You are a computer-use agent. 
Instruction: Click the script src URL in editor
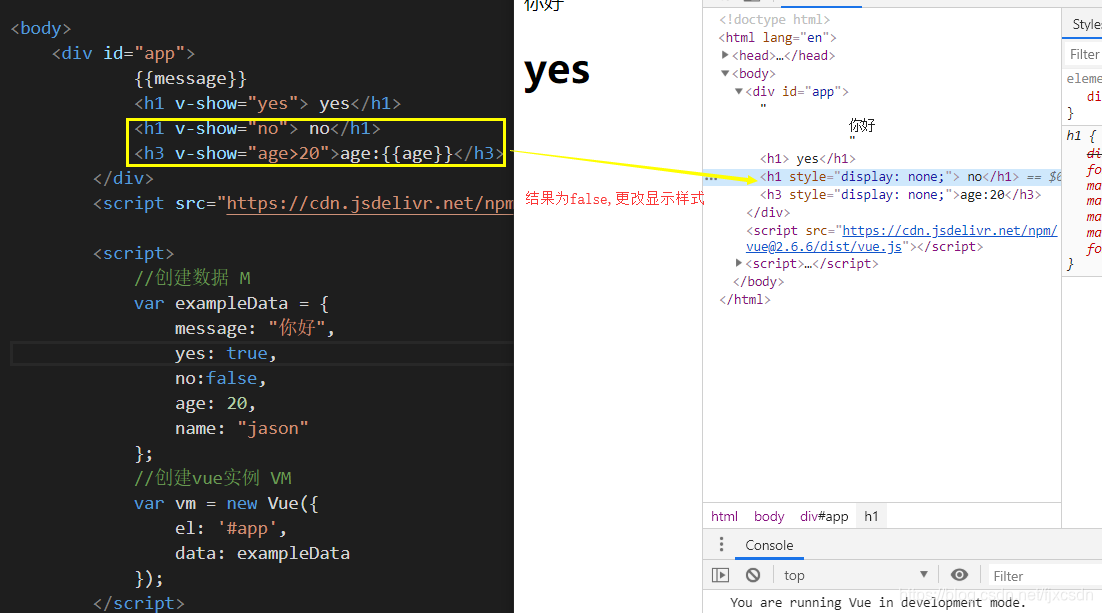(370, 203)
